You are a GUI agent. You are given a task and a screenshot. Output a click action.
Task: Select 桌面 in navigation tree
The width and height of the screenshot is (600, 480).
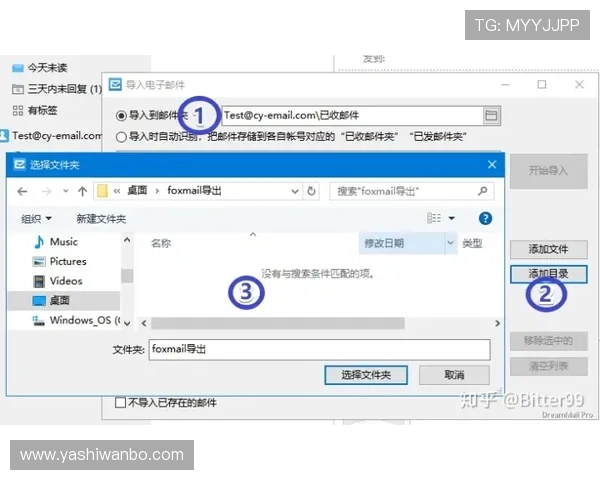[x=64, y=300]
